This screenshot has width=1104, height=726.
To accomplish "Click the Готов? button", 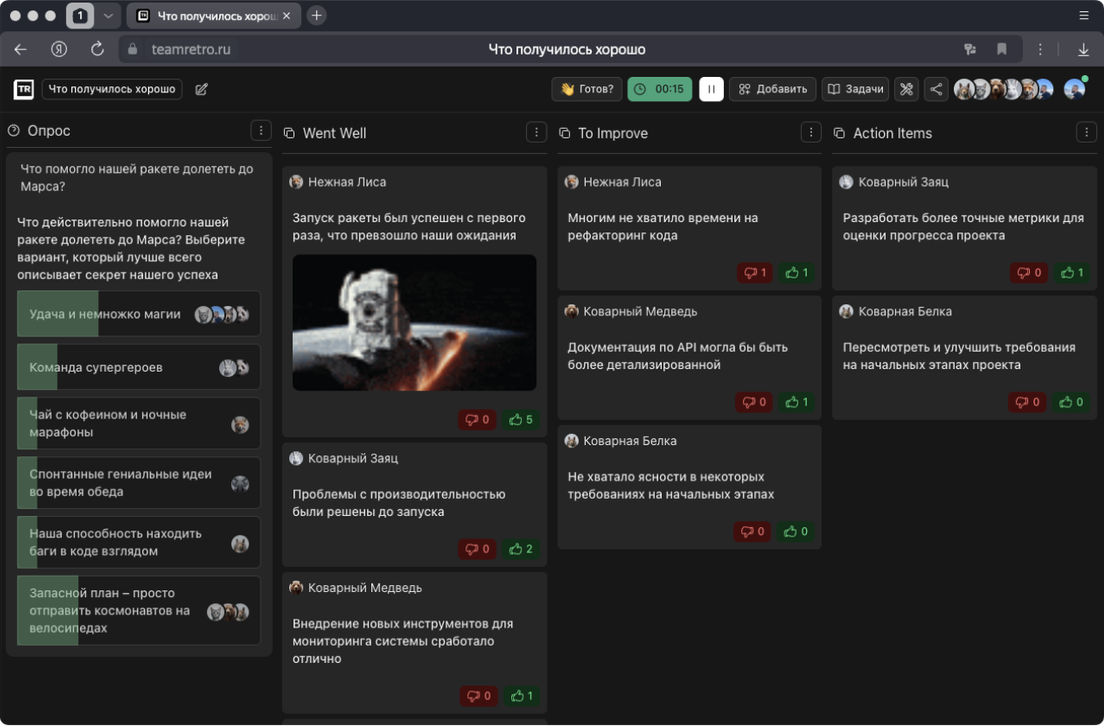I will [587, 89].
